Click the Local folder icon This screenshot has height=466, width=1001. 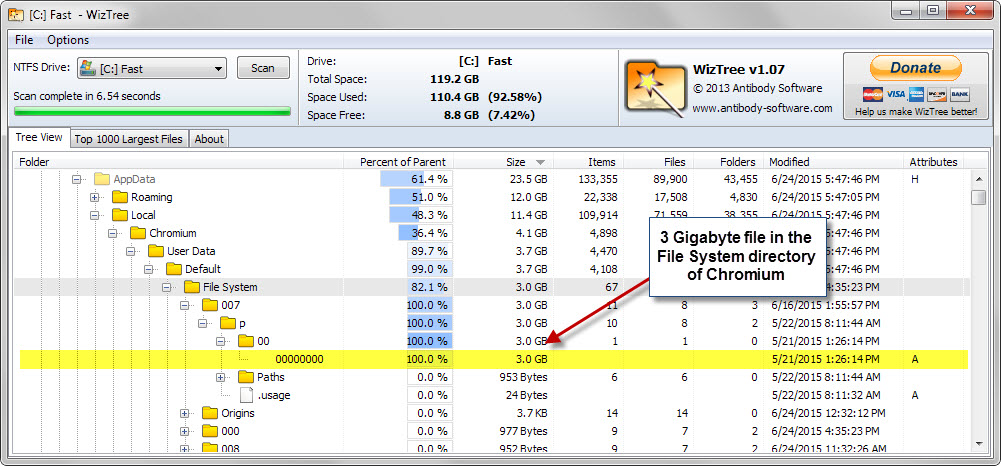coord(119,215)
